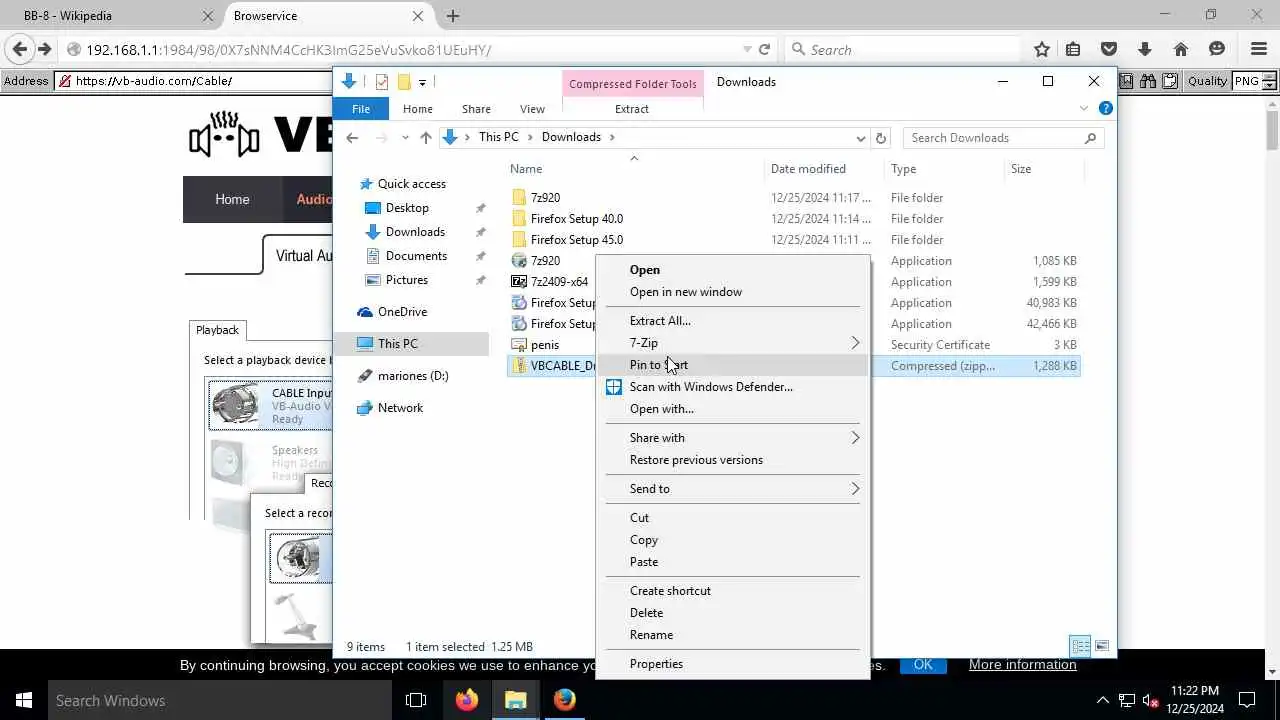Viewport: 1280px width, 720px height.
Task: Open the Windows Start button
Action: point(23,700)
